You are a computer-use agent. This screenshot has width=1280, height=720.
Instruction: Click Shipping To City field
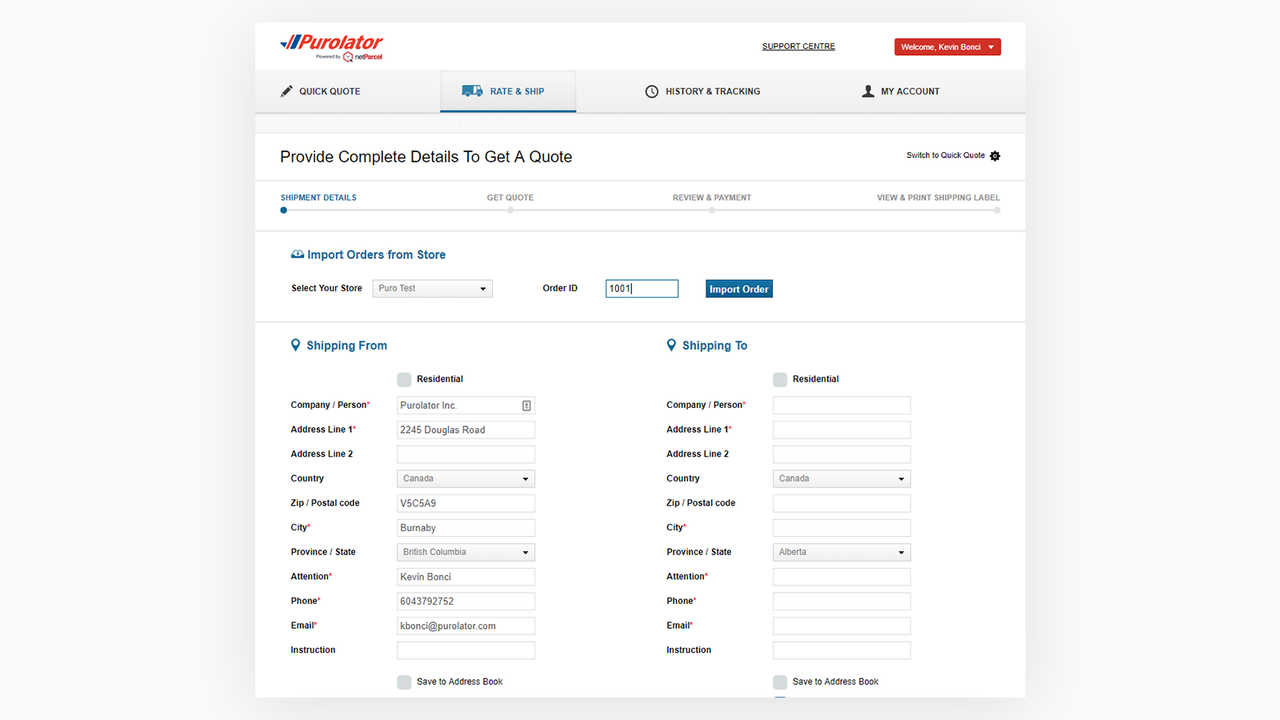tap(842, 527)
